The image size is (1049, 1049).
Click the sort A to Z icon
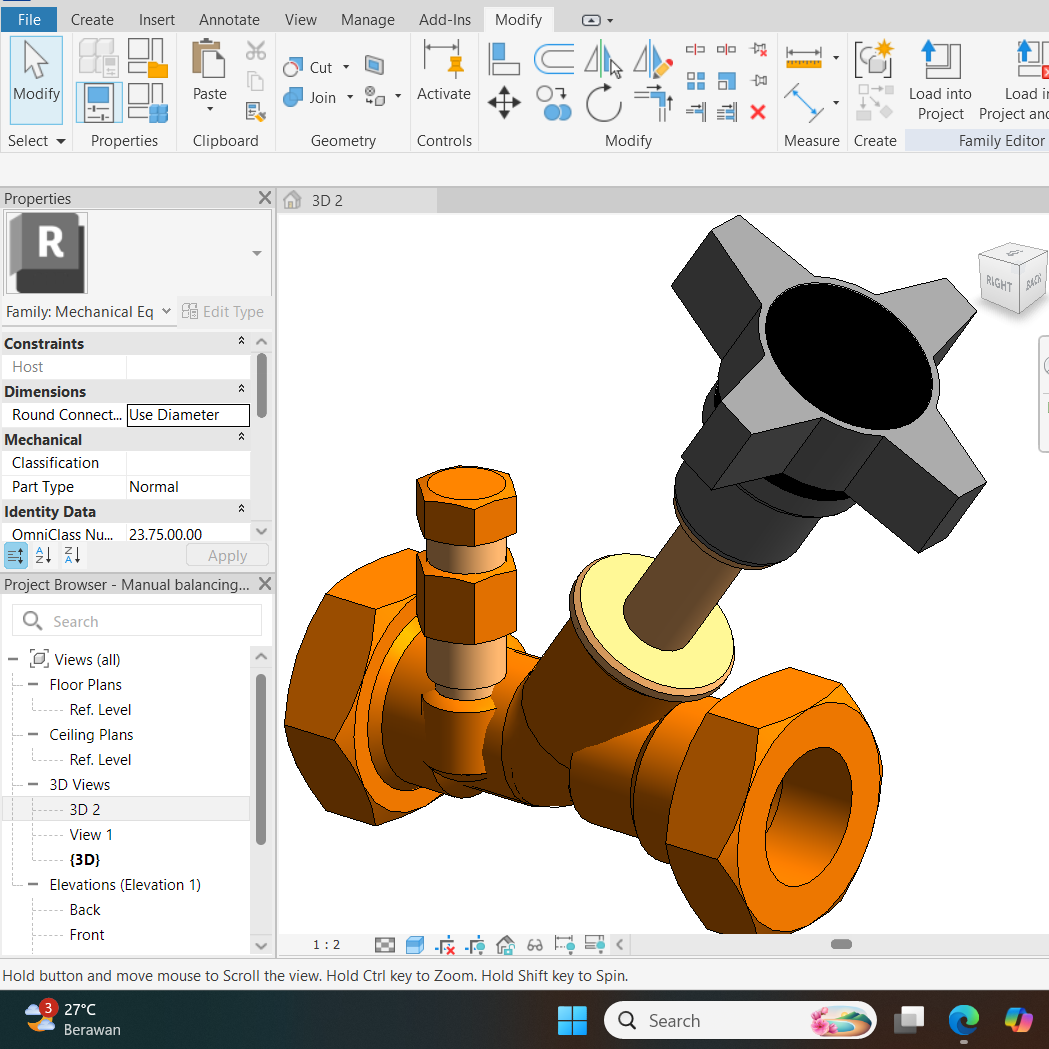pos(43,555)
